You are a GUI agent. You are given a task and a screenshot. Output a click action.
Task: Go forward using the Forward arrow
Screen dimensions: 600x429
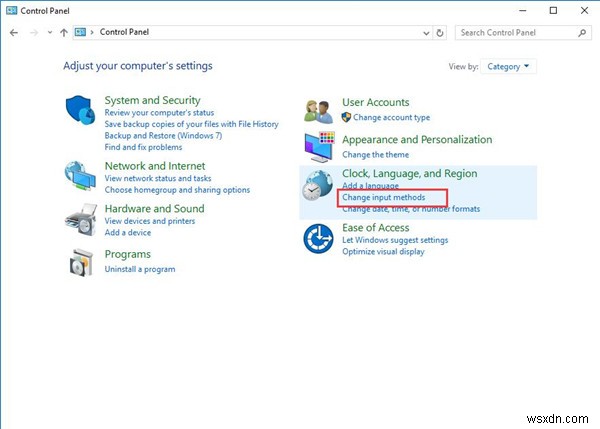coord(34,33)
